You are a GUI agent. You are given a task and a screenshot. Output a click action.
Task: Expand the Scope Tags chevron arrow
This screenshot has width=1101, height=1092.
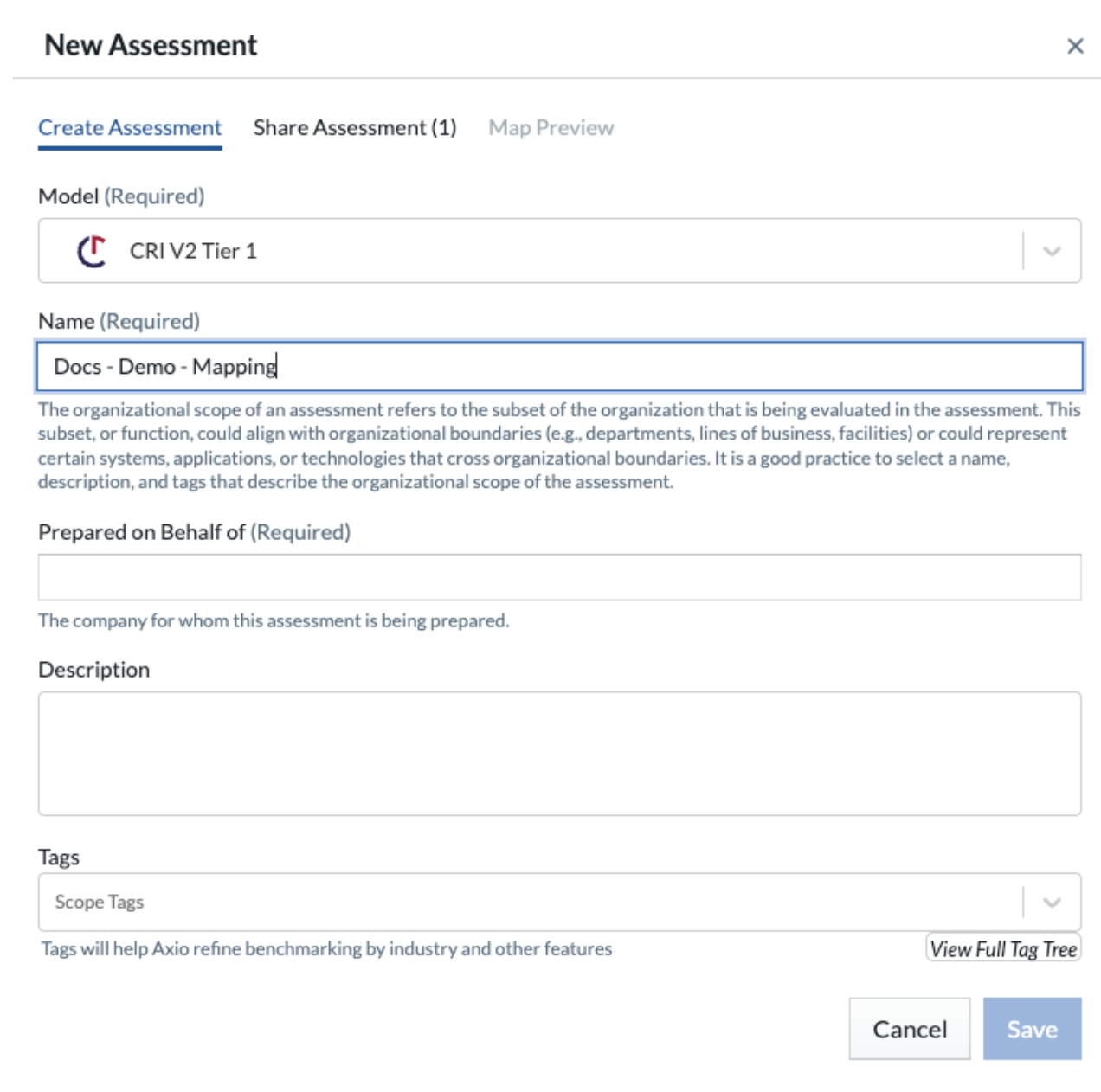1052,902
